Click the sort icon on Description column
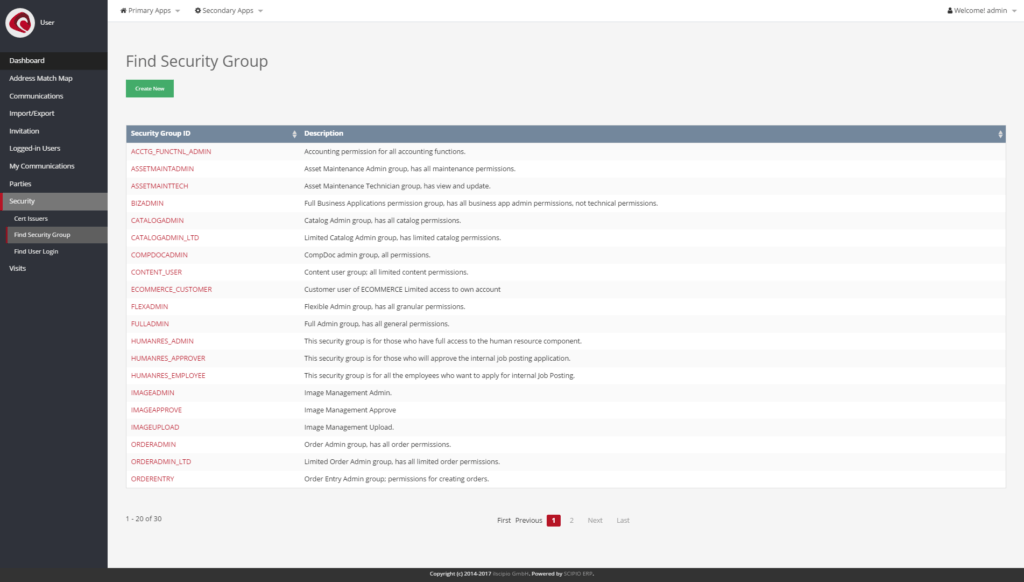The image size is (1024, 582). [x=1000, y=134]
